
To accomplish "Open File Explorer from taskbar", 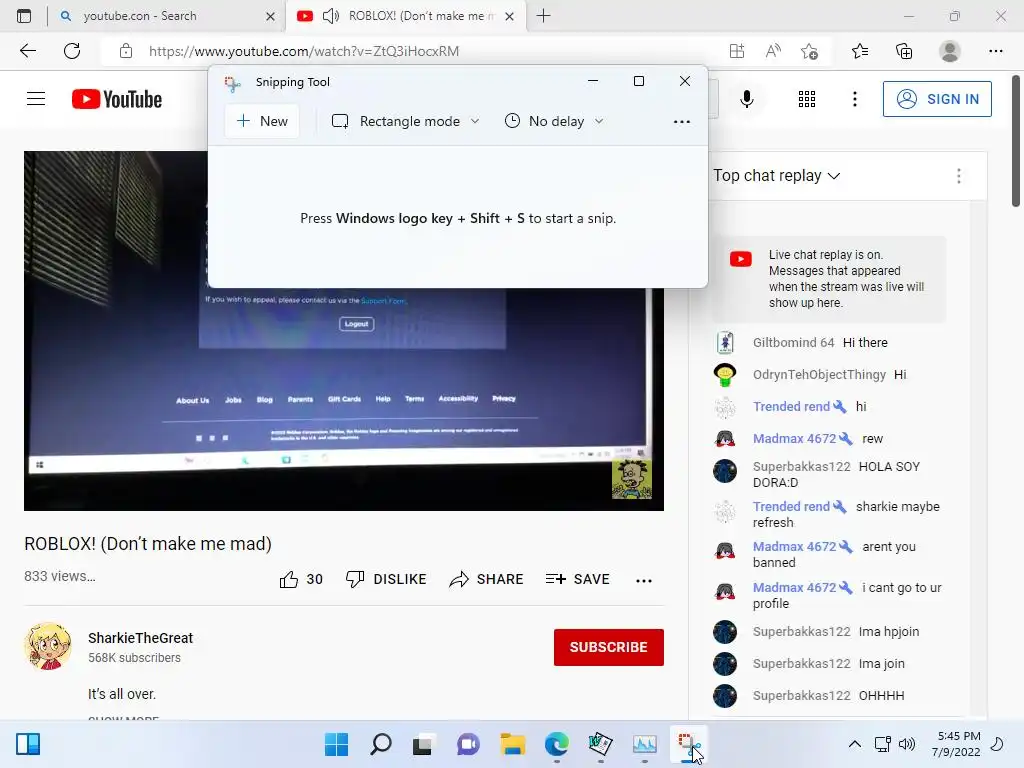I will pyautogui.click(x=513, y=744).
